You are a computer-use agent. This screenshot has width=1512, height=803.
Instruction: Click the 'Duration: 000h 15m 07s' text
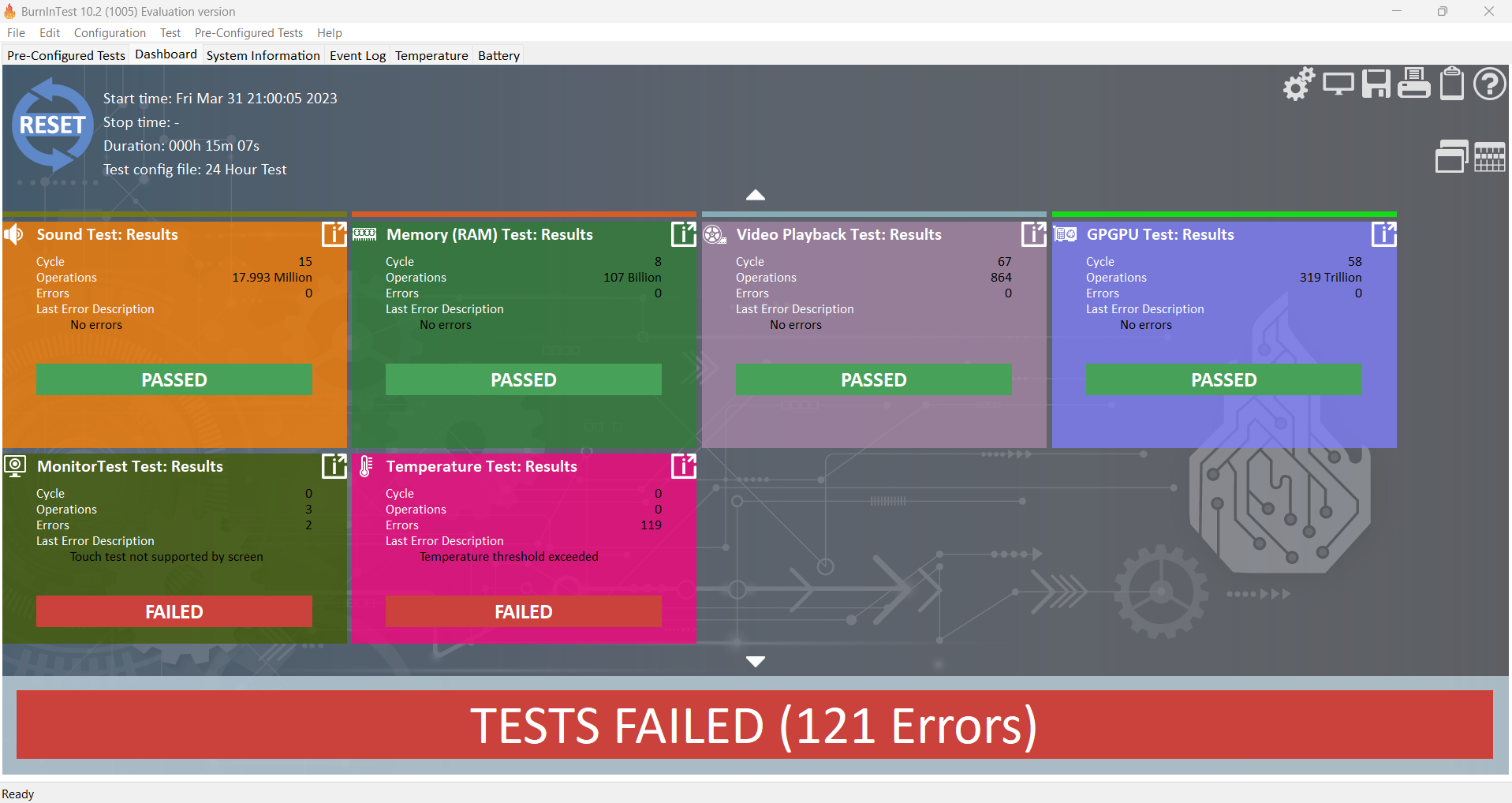click(x=181, y=146)
